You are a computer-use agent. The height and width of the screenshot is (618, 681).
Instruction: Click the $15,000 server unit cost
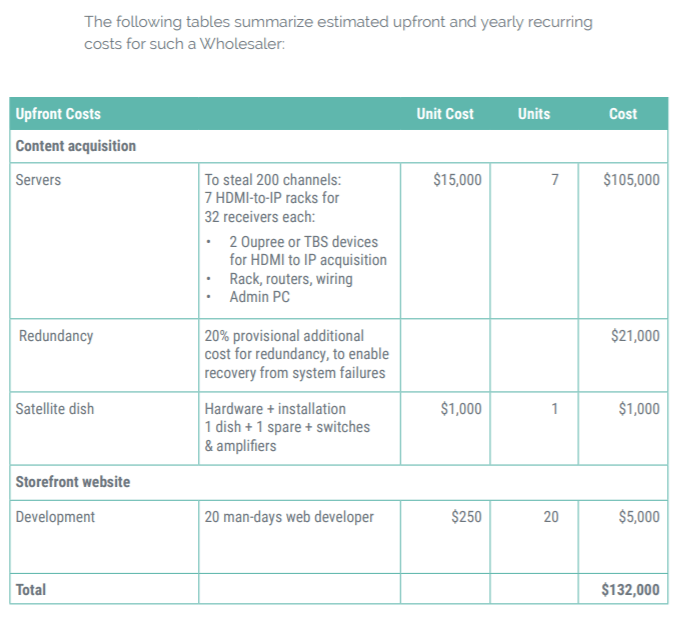pyautogui.click(x=457, y=180)
